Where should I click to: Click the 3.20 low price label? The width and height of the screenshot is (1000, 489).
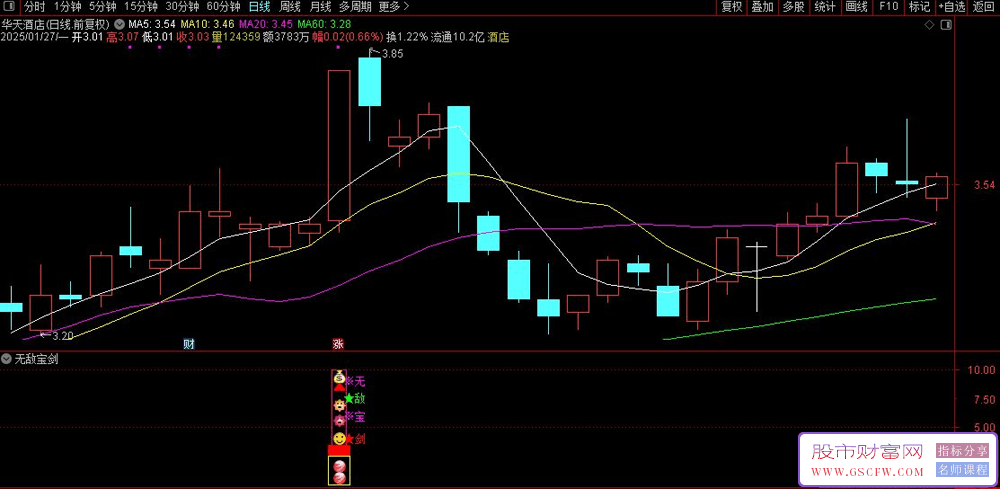pos(62,335)
